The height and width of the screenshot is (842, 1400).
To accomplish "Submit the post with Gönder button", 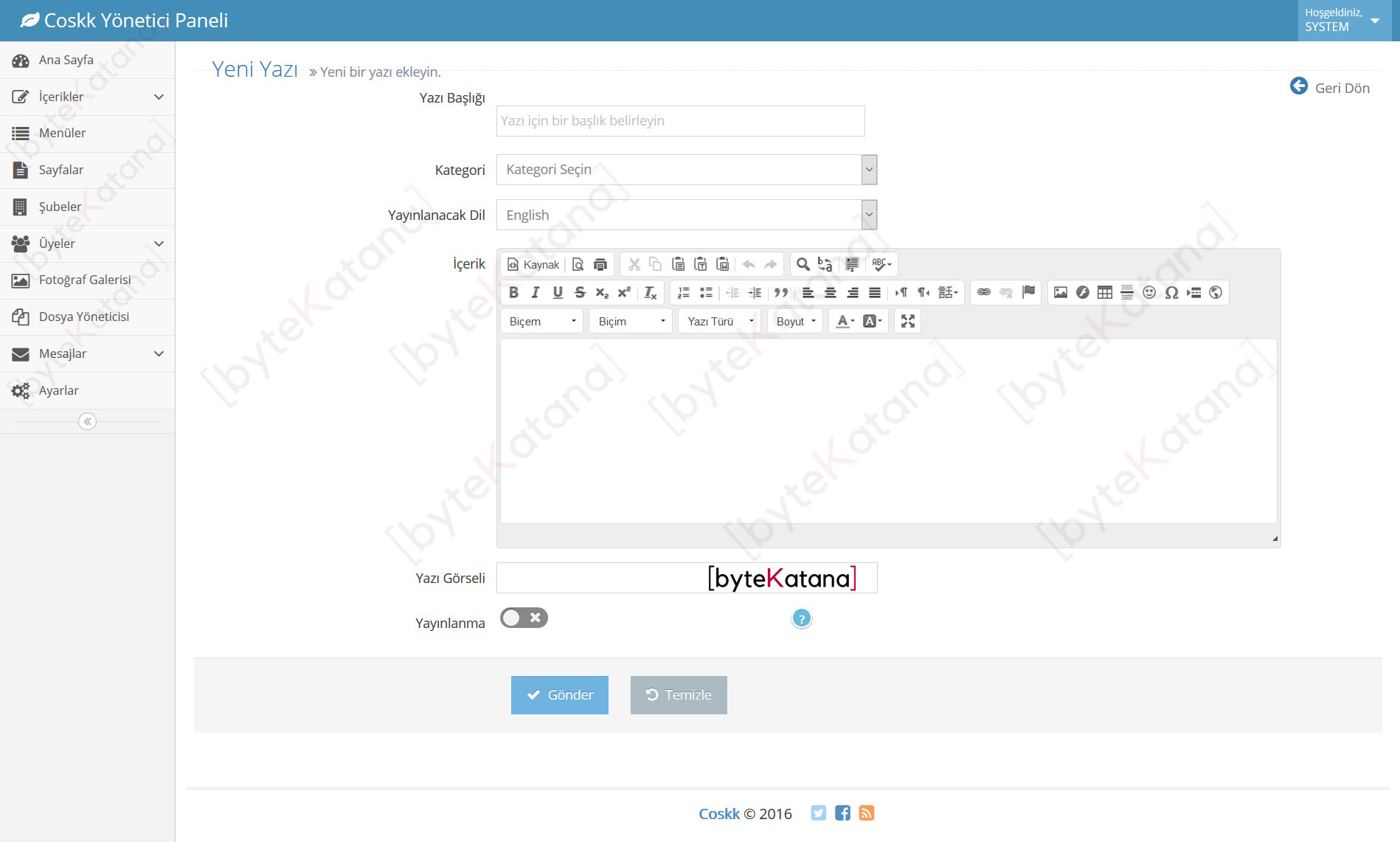I will coord(559,694).
